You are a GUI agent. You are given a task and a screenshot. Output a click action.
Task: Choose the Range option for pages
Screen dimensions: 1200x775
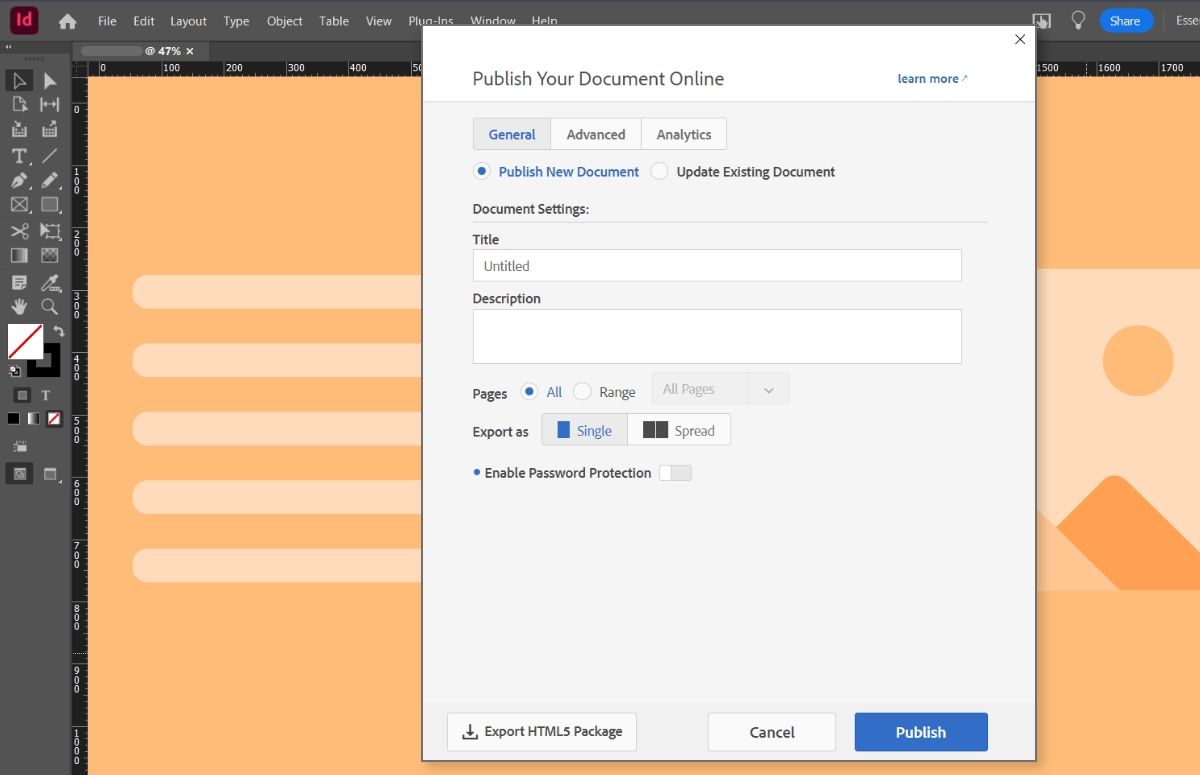(581, 392)
